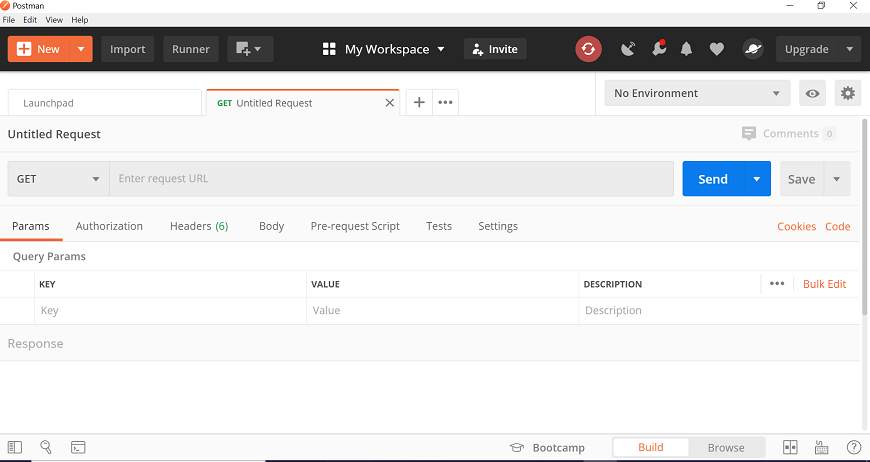Click the heart icon
Screen dimensions: 870x462
click(717, 49)
